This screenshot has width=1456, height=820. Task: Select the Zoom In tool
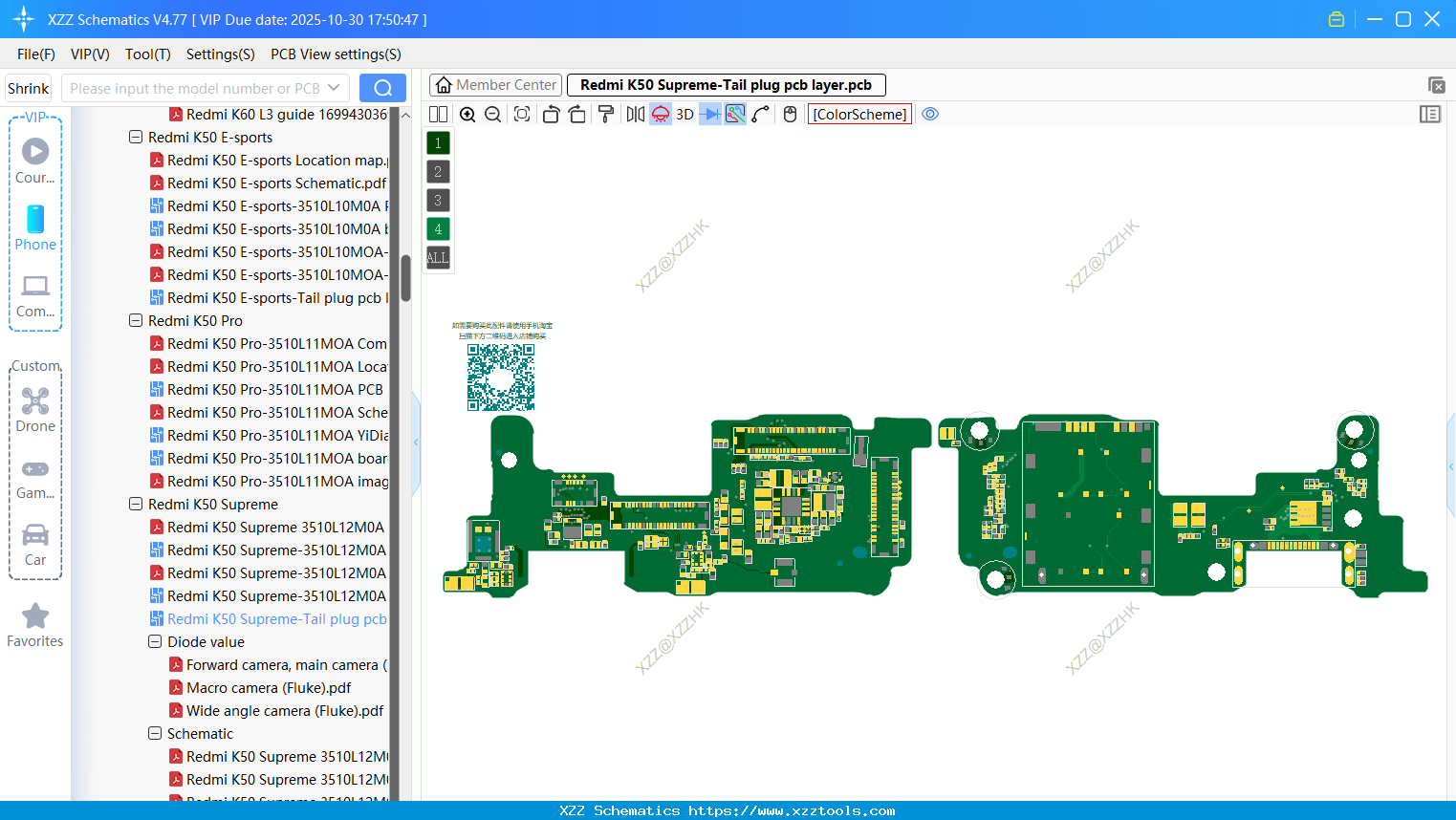tap(467, 114)
